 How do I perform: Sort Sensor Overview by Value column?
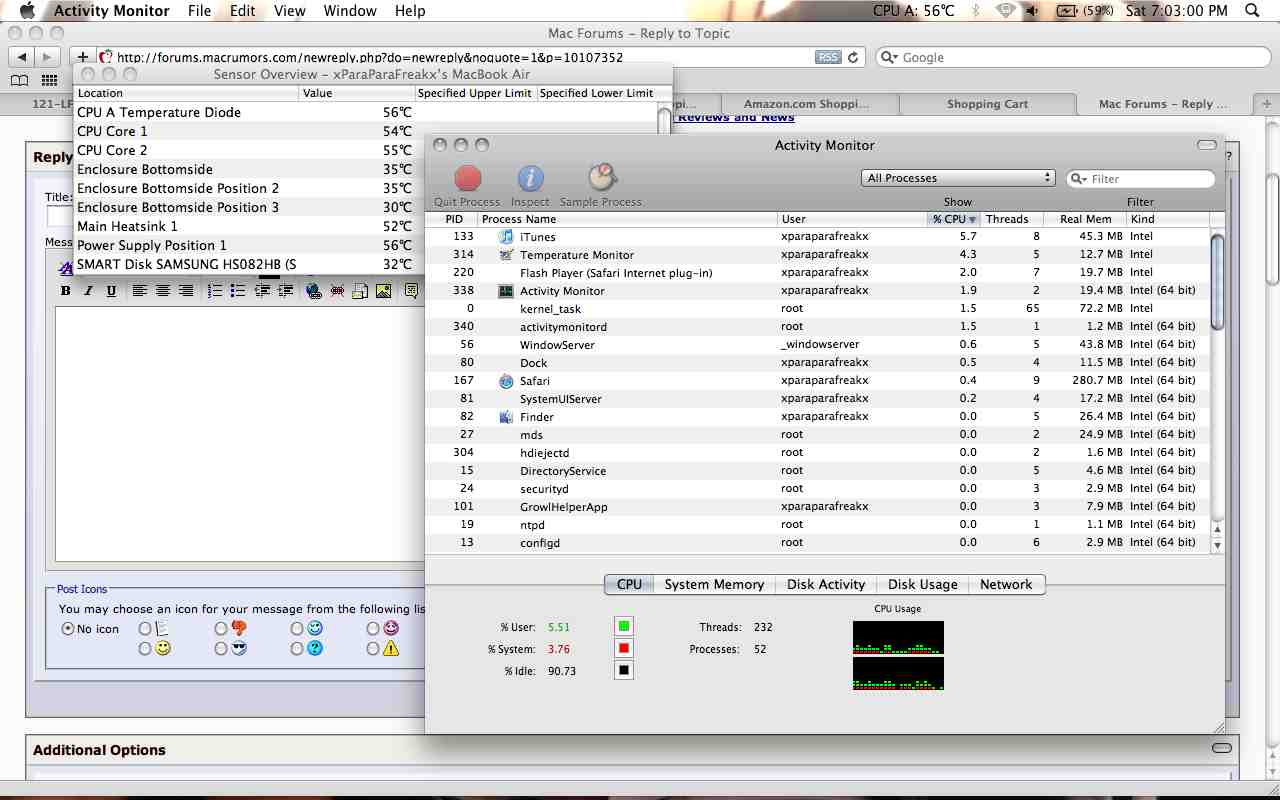[356, 93]
